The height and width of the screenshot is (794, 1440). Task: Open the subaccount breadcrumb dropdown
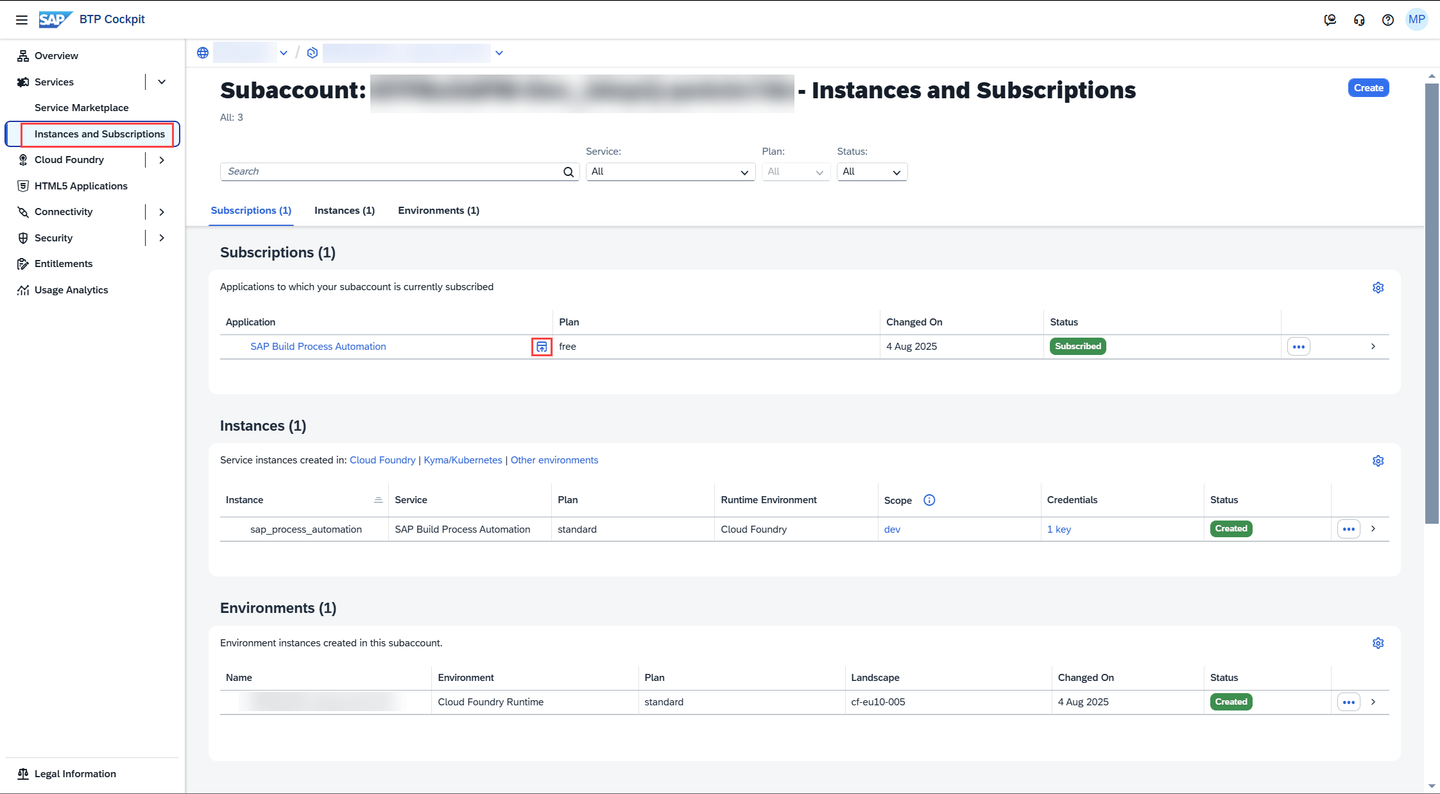pyautogui.click(x=499, y=53)
